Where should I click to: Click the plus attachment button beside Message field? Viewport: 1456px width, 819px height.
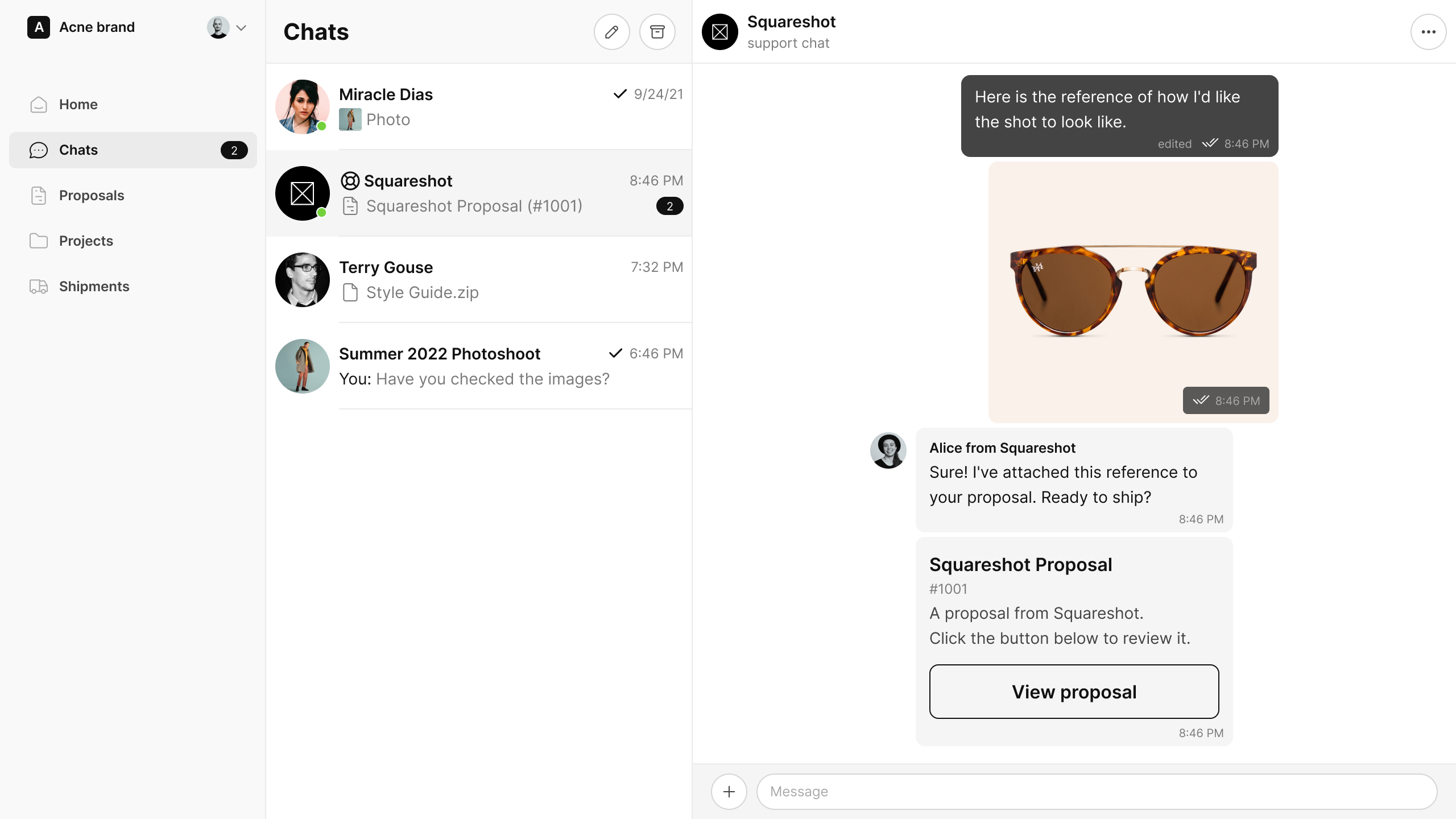729,791
